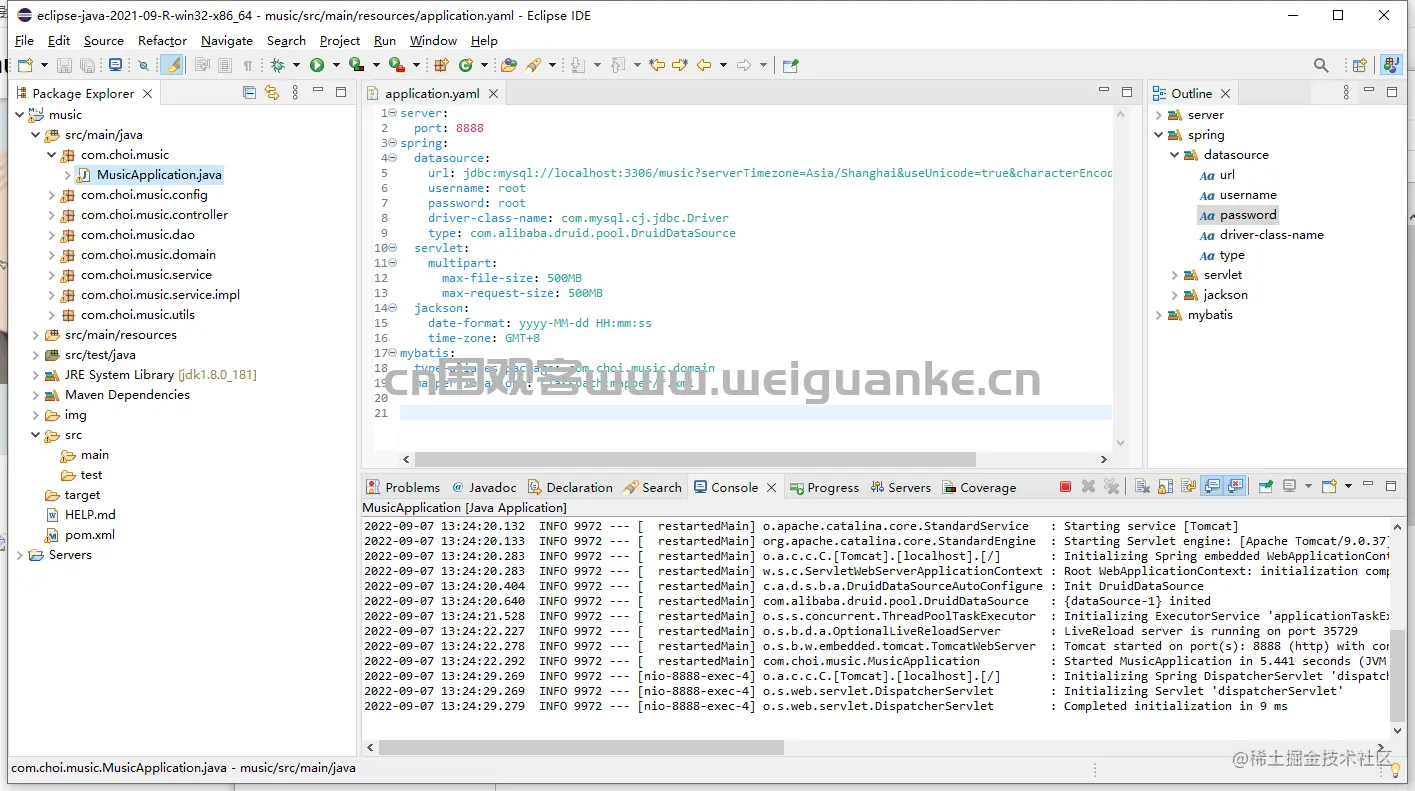Click the magnifier Search icon in the toolbar

click(x=1321, y=65)
